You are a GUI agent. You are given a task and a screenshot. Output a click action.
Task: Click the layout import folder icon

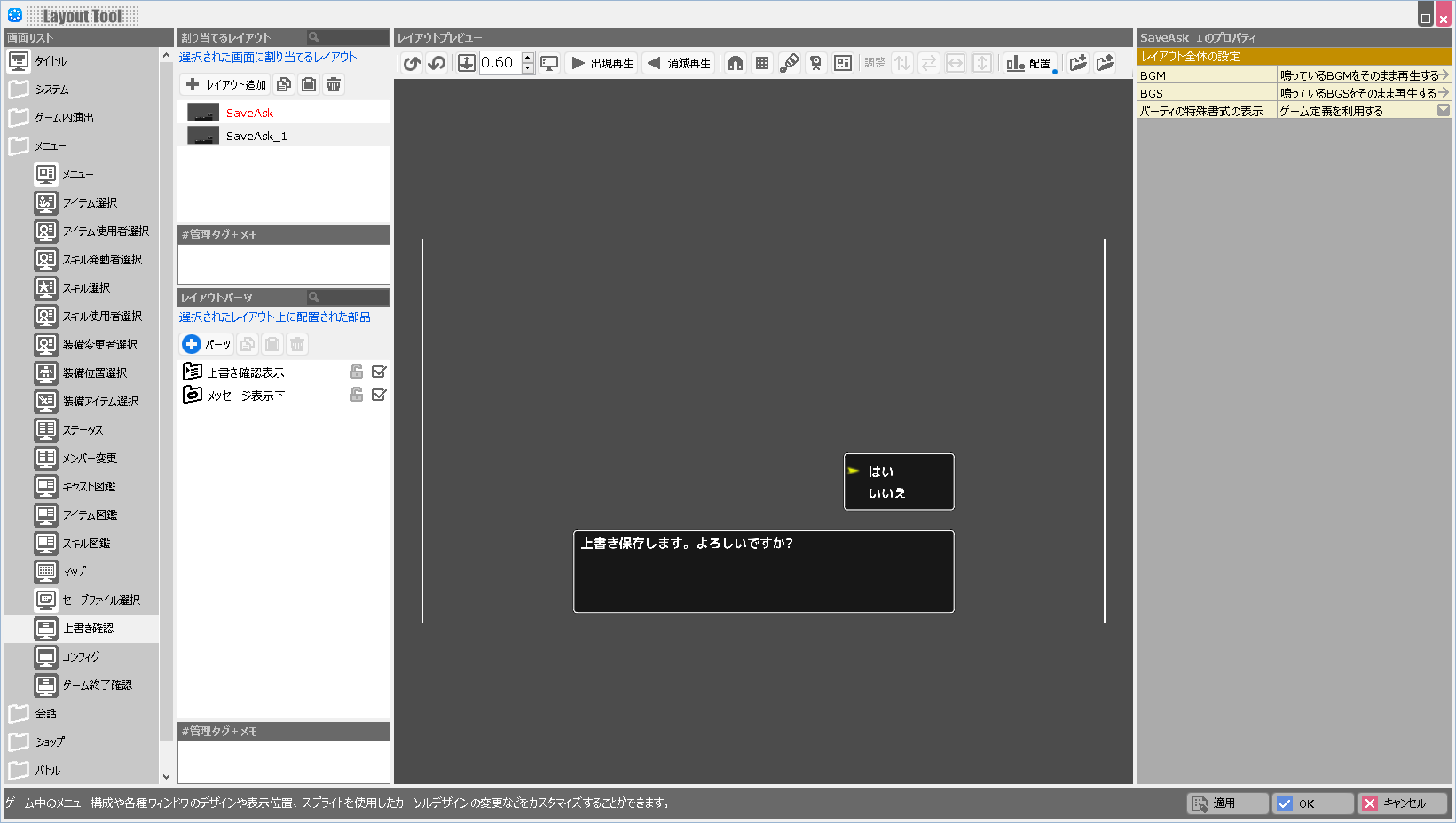point(1078,63)
